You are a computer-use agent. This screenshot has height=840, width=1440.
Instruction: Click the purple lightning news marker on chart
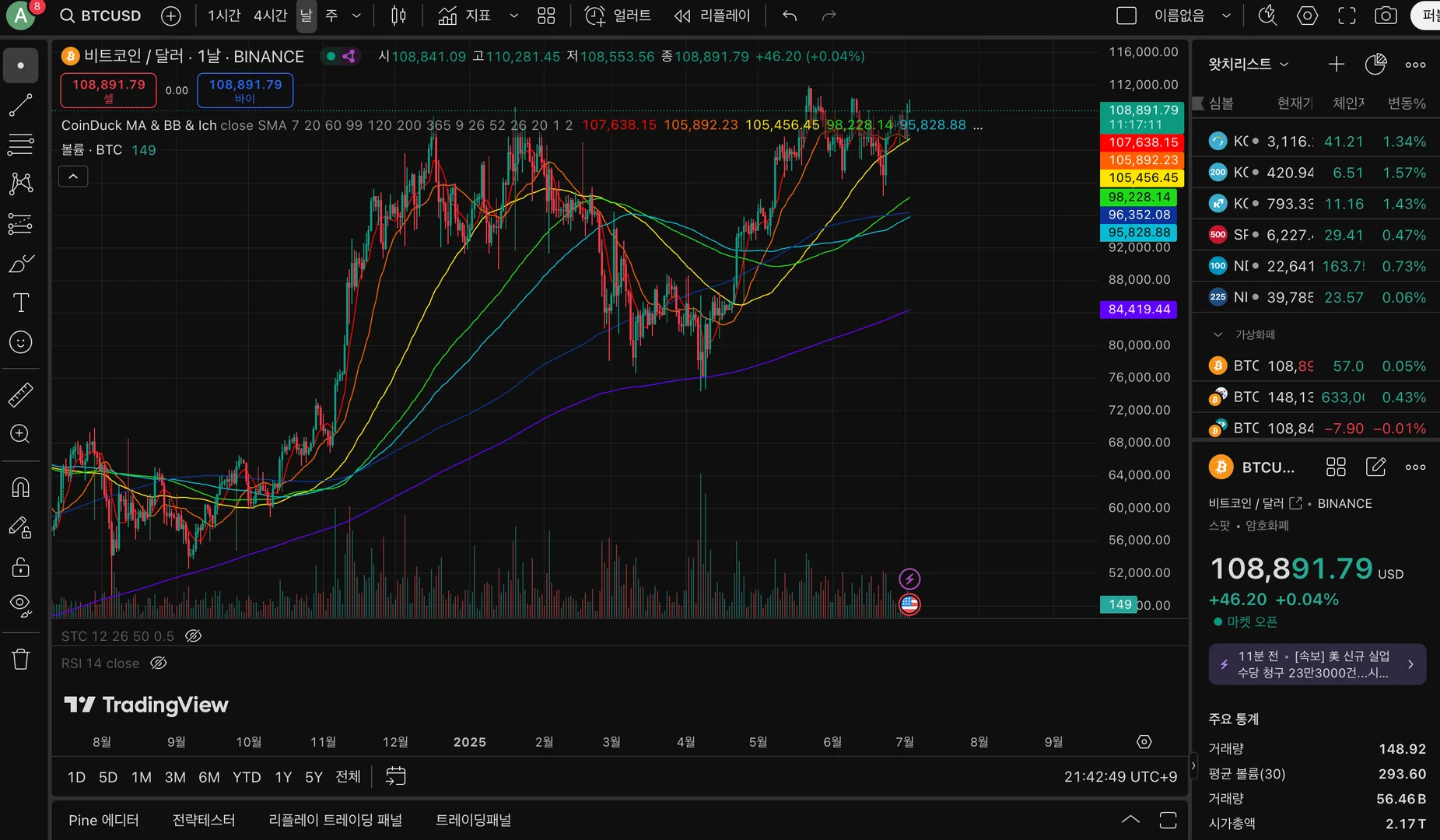pos(909,579)
